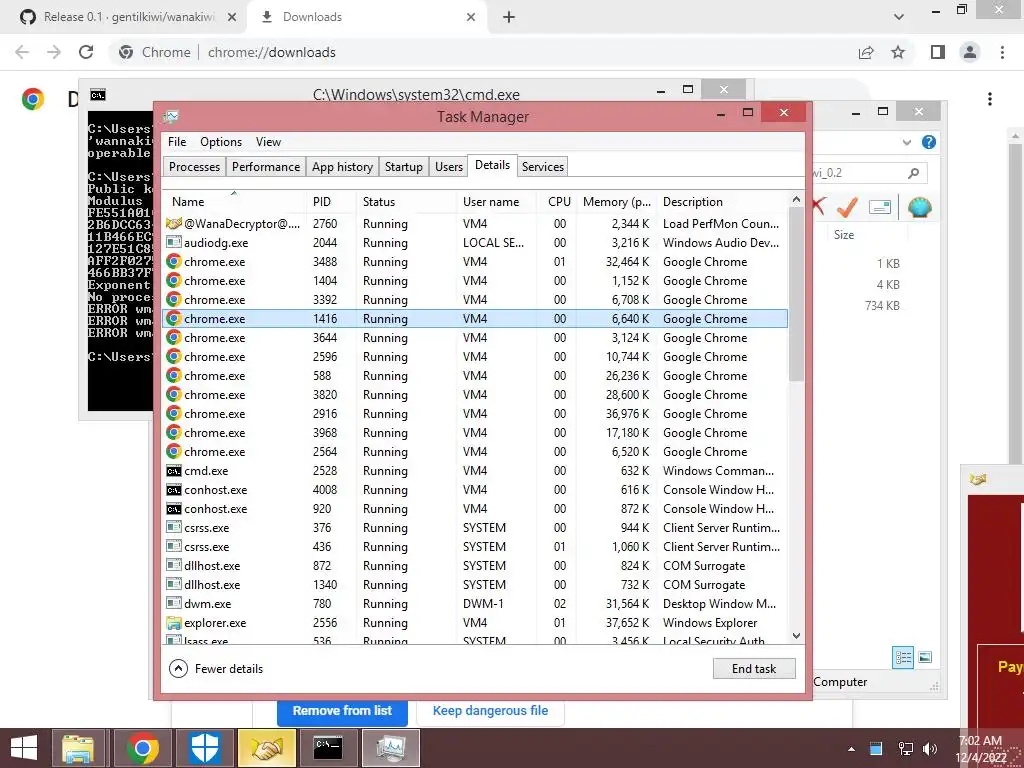Click the shell icon in Explorer toolbar
Screen dimensions: 1024x768
(x=920, y=207)
